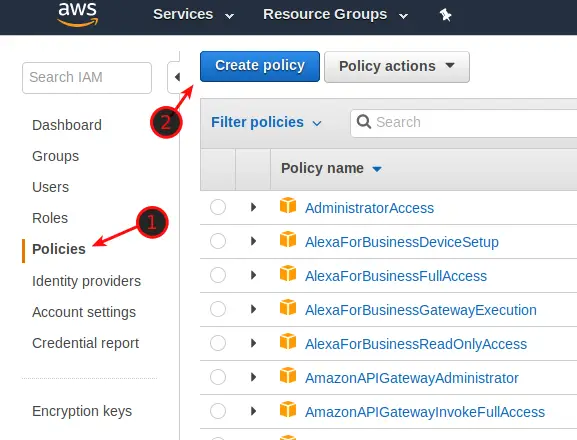Open Encryption keys in sidebar
The width and height of the screenshot is (577, 440).
click(x=82, y=411)
